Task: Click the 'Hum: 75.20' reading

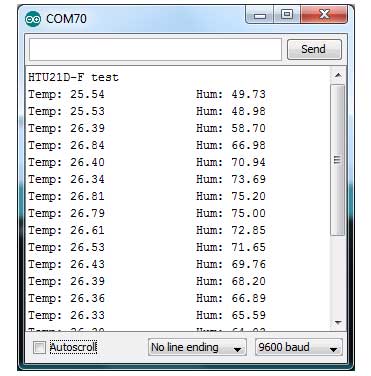Action: point(231,196)
